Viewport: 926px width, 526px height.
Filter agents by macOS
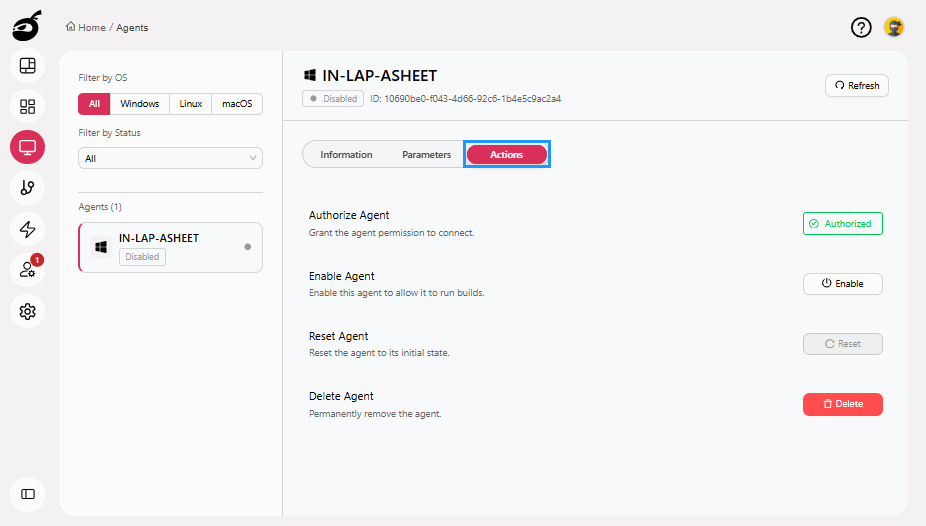(237, 104)
